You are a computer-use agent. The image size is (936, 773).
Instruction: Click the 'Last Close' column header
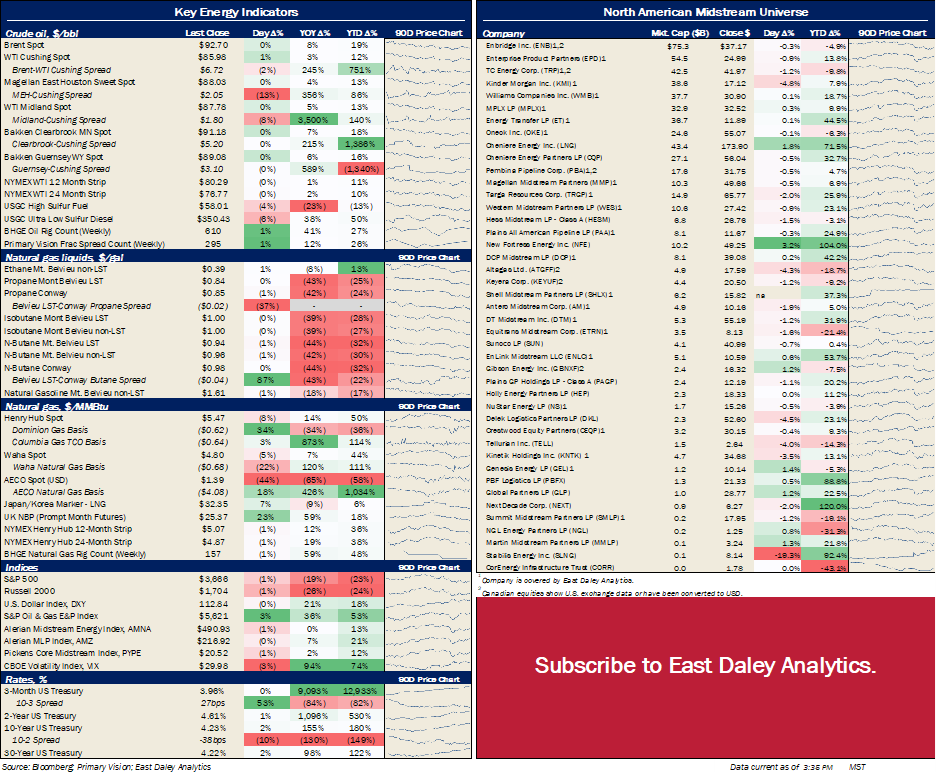pos(207,33)
